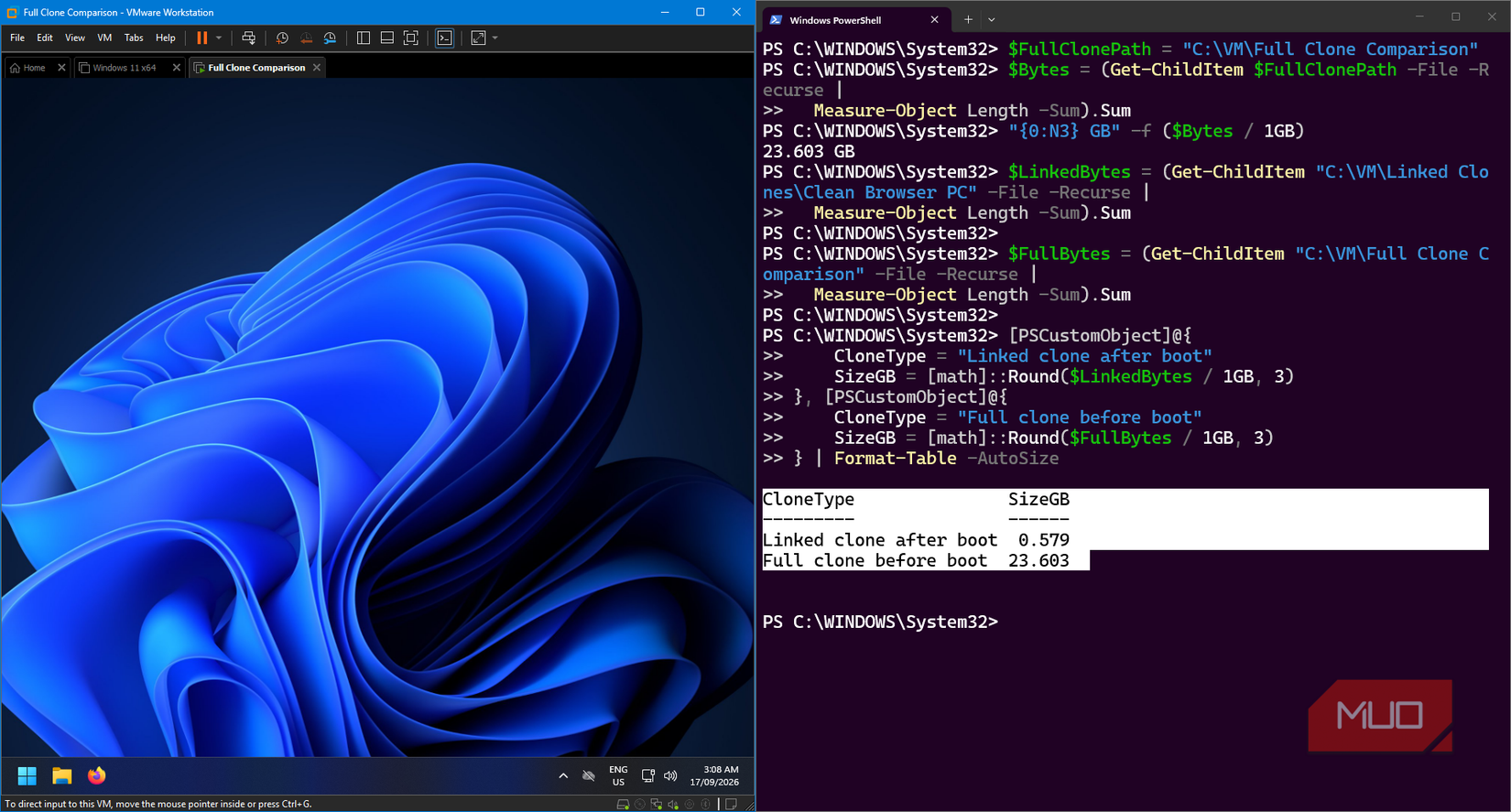Close the Full Clone Comparison tab
This screenshot has height=812, width=1511.
click(317, 68)
